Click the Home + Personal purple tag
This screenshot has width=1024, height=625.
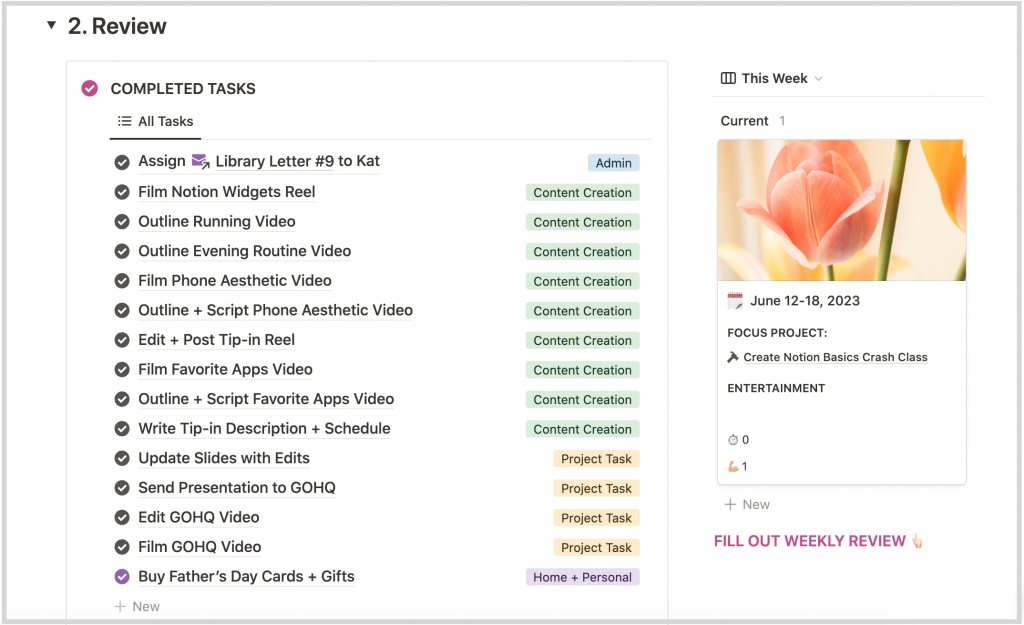583,577
